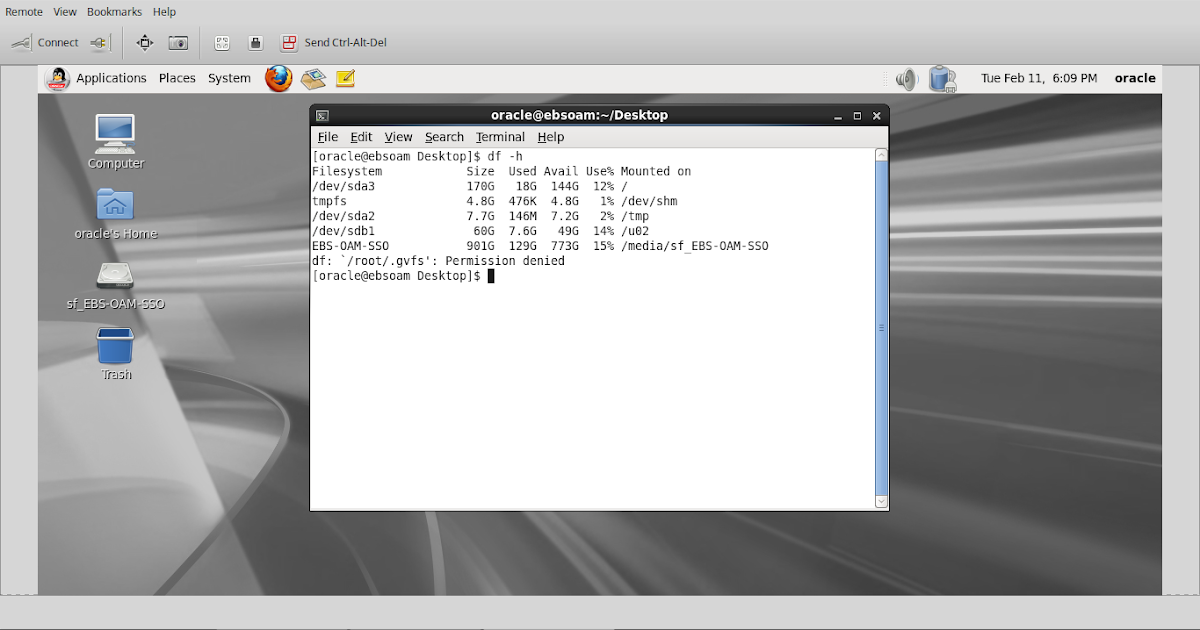Viewport: 1200px width, 630px height.
Task: Open the terminal Search menu
Action: pos(444,137)
